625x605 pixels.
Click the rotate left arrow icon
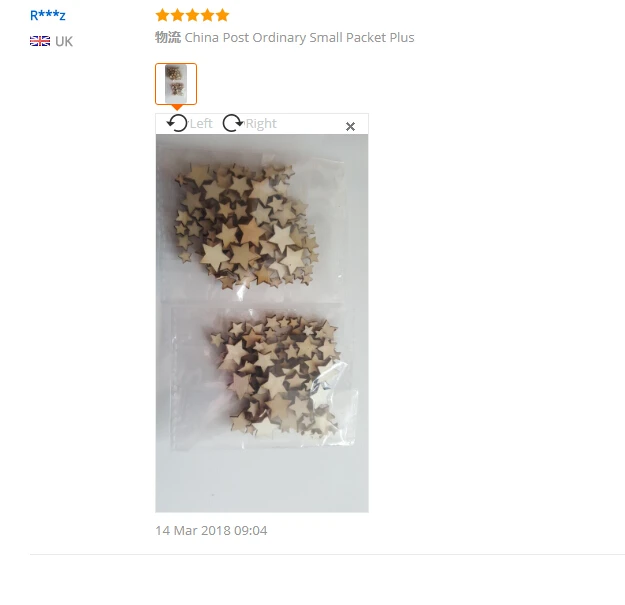click(177, 123)
